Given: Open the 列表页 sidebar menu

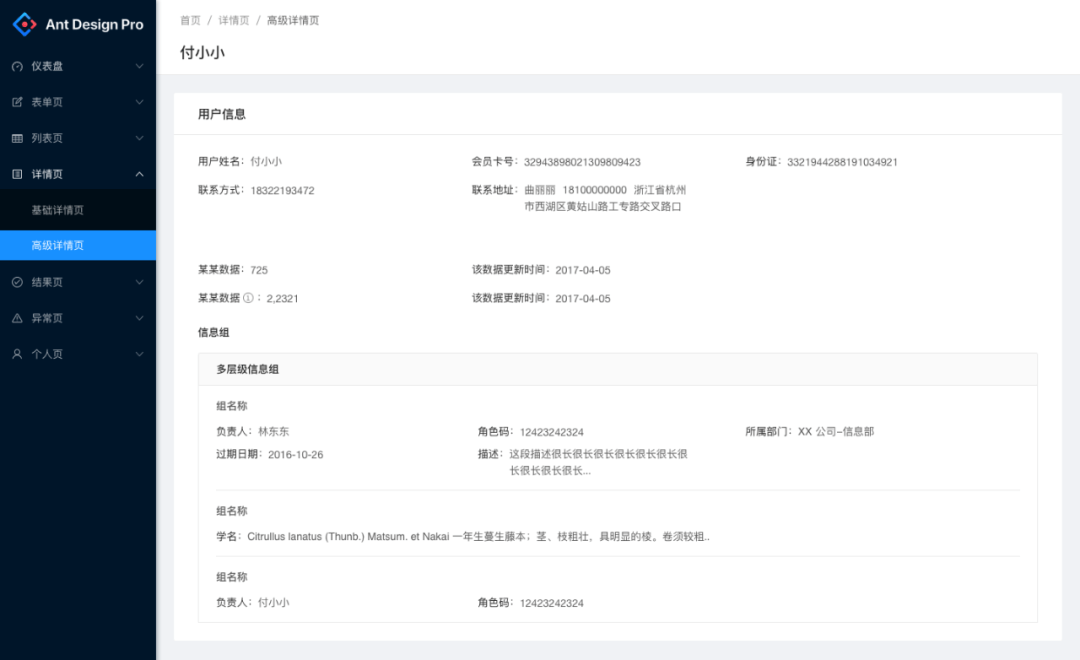Looking at the screenshot, I should tap(78, 138).
